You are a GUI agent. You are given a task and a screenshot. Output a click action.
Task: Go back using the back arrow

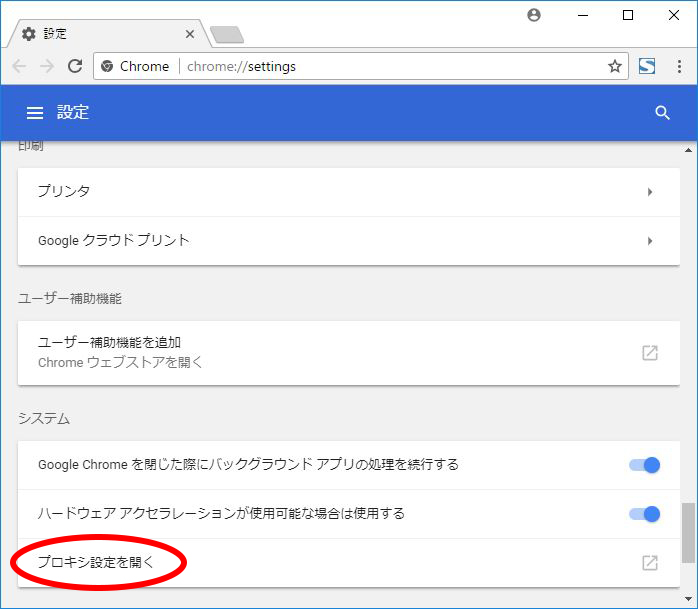[19, 66]
